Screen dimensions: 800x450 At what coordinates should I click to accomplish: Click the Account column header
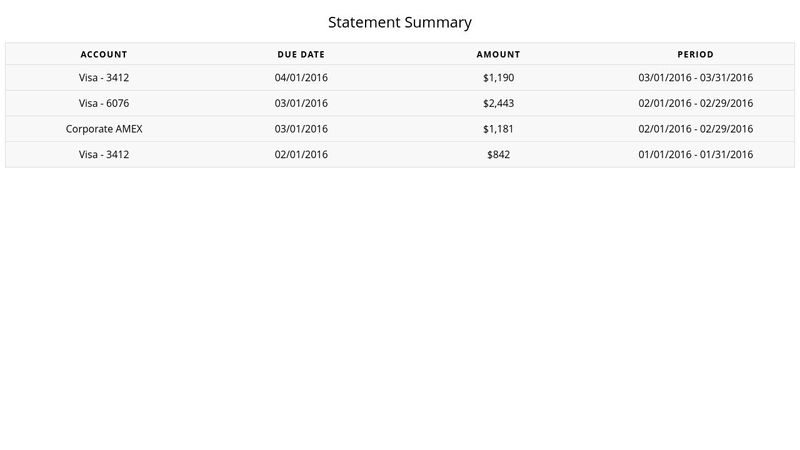[104, 54]
